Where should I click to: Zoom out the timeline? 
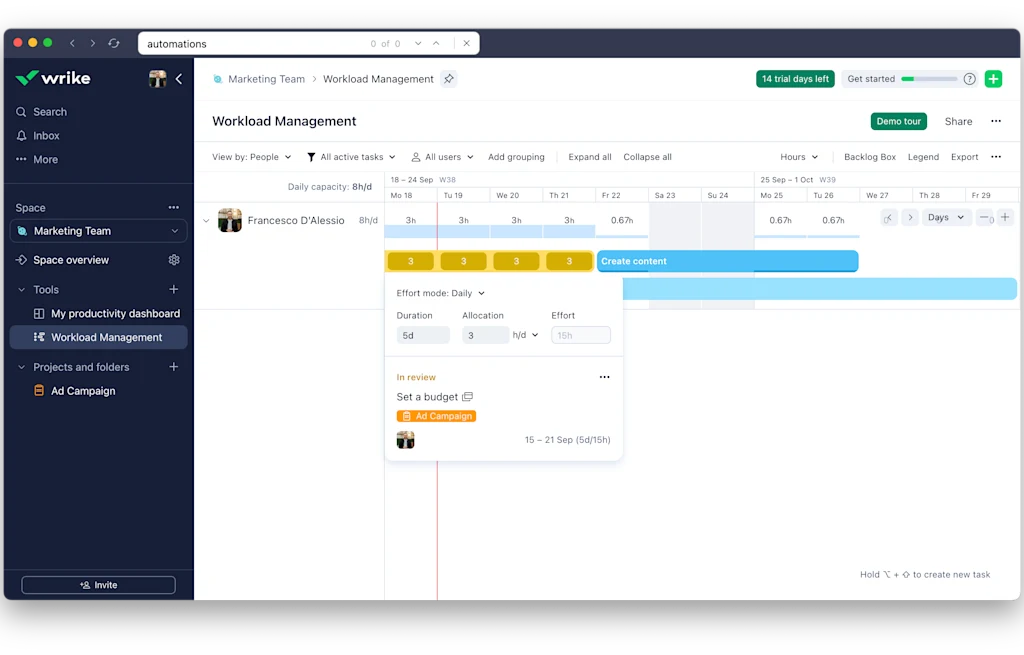[985, 217]
